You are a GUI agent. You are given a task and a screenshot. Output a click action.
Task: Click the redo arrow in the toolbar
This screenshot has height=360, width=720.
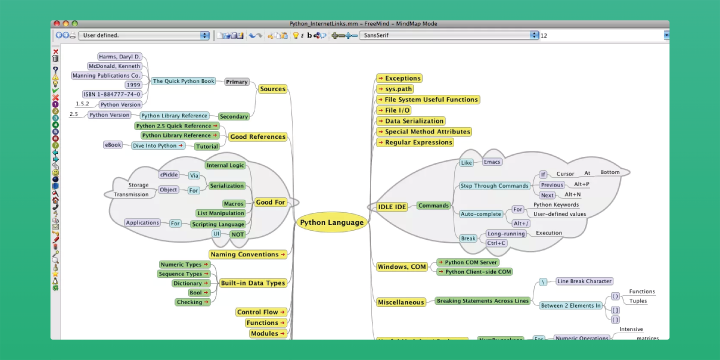(259, 35)
